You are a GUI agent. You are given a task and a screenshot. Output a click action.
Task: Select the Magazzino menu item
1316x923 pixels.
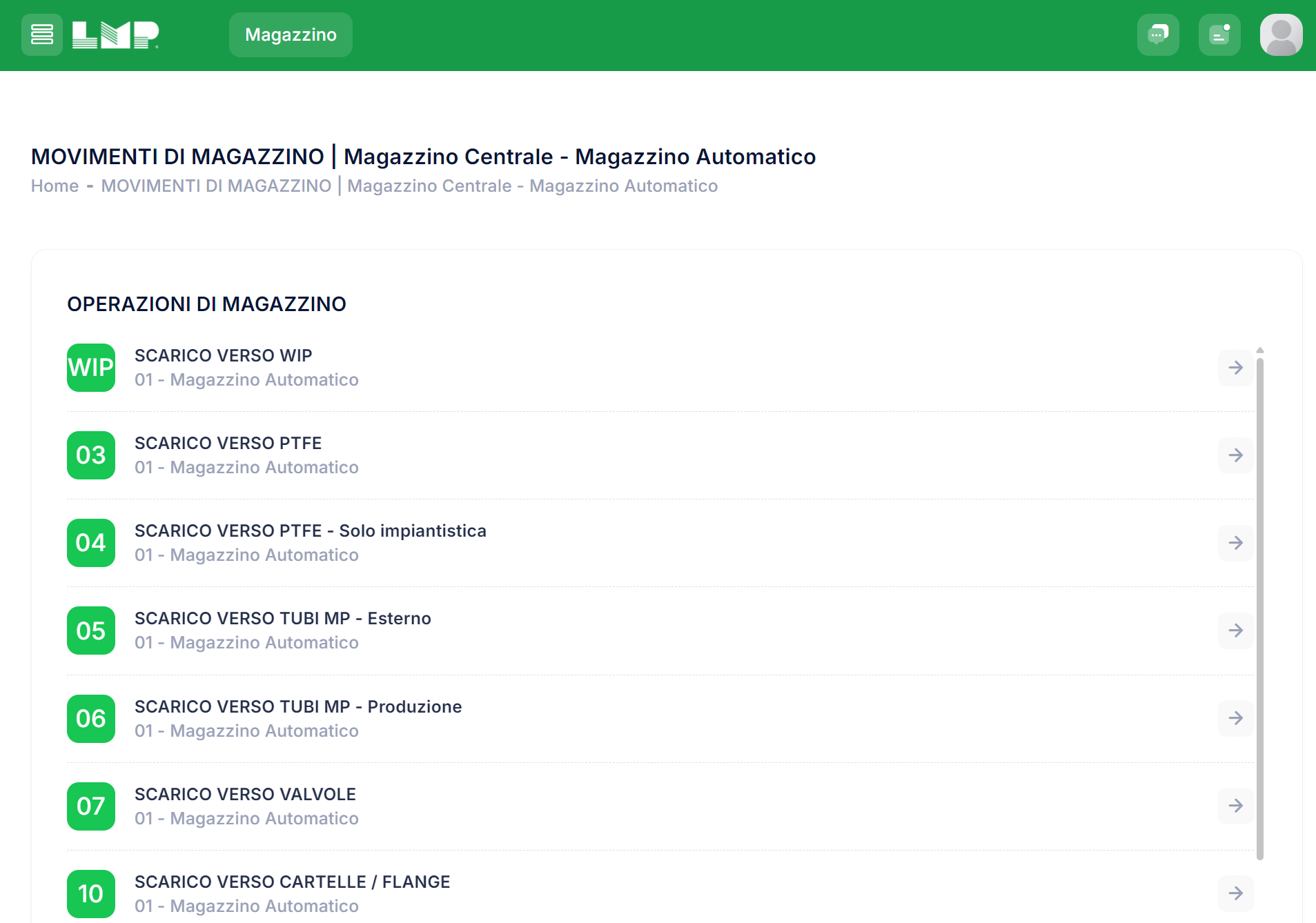291,34
